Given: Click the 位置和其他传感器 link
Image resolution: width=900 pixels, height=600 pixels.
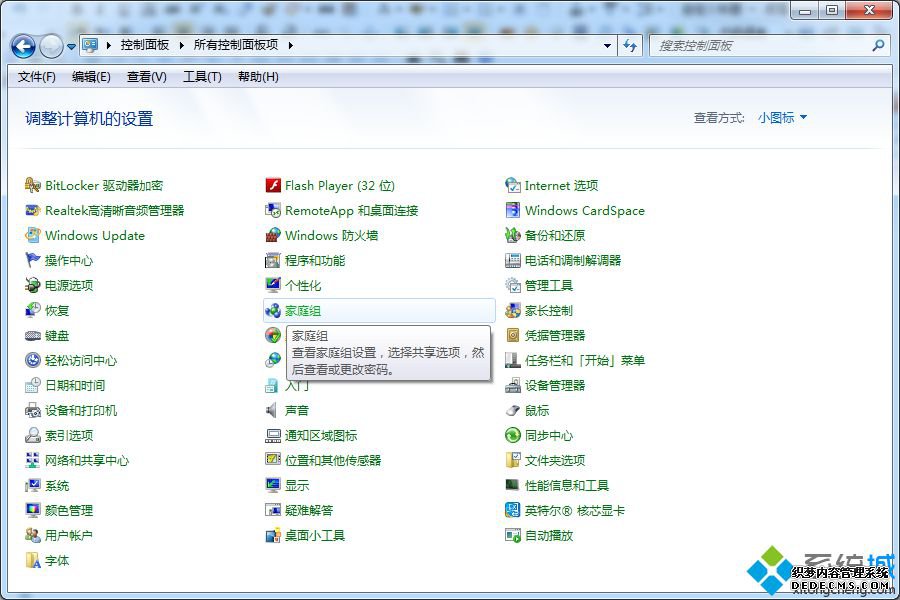Looking at the screenshot, I should [x=333, y=460].
